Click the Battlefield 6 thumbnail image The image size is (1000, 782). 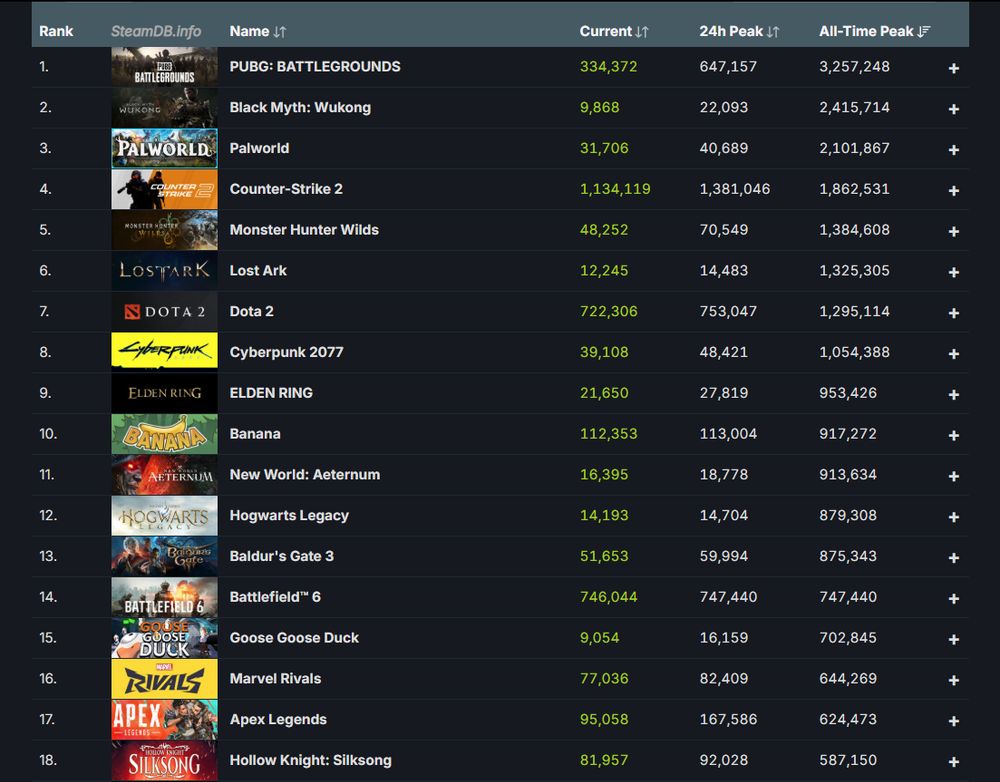pyautogui.click(x=165, y=597)
